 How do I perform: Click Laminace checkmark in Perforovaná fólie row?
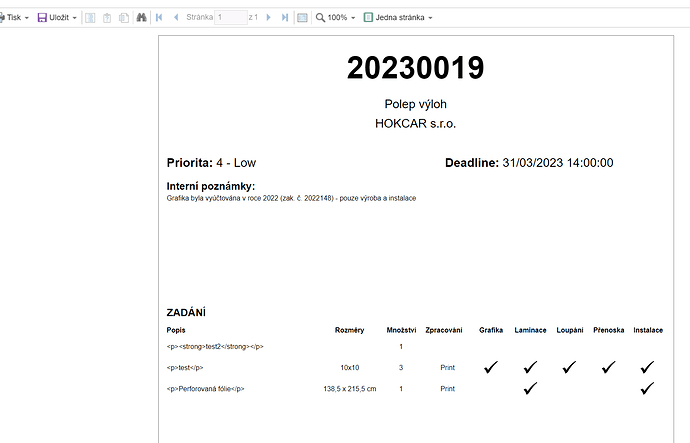click(530, 388)
